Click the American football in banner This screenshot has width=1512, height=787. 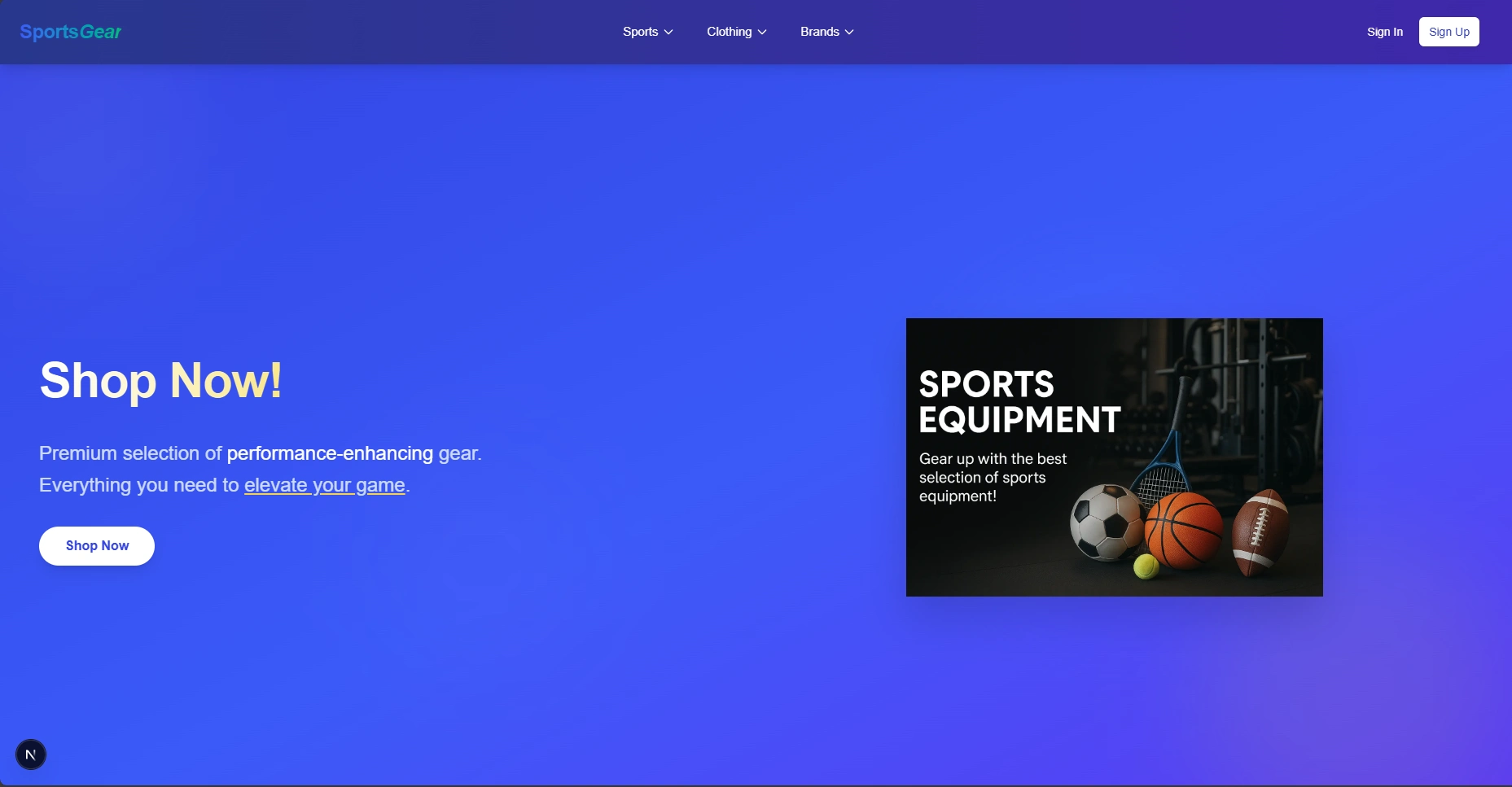[x=1260, y=532]
